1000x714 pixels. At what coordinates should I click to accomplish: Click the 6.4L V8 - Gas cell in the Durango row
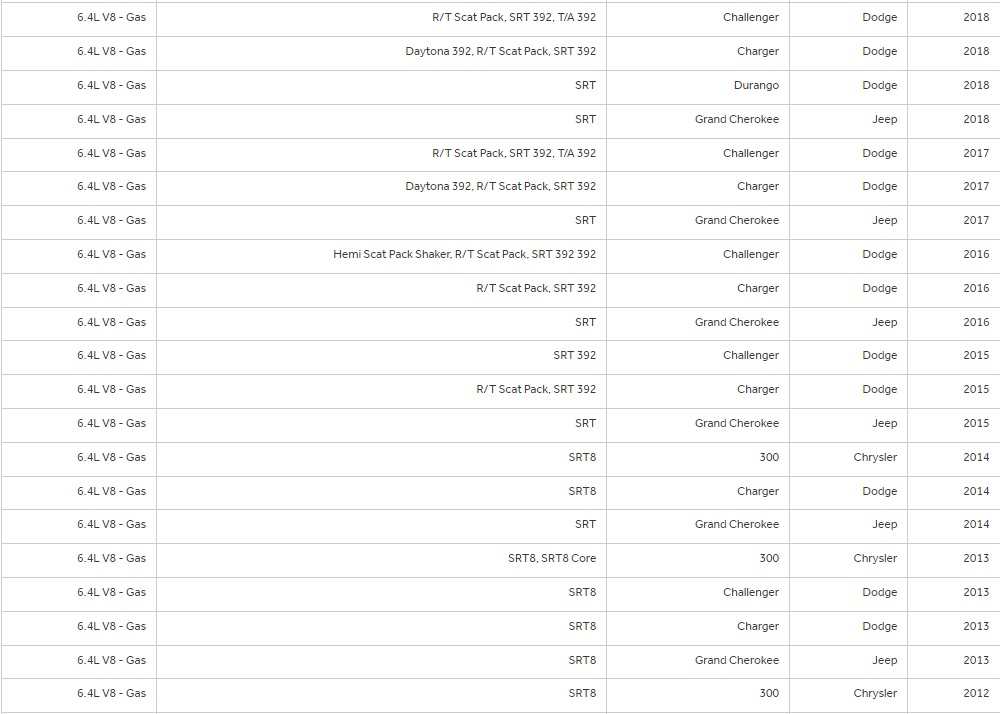111,85
